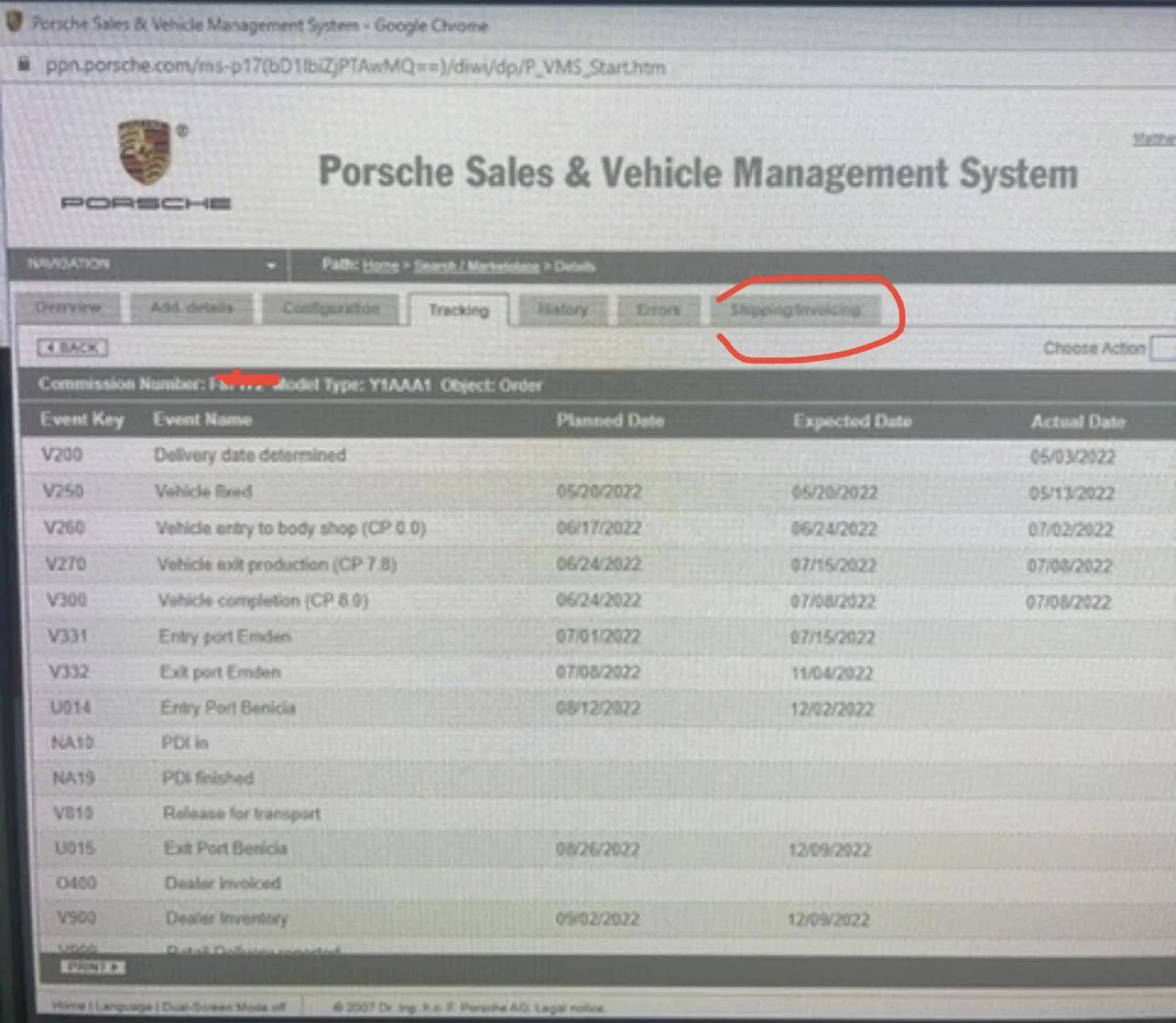
Task: Click the Chrome window favicon in title bar
Action: [x=14, y=23]
